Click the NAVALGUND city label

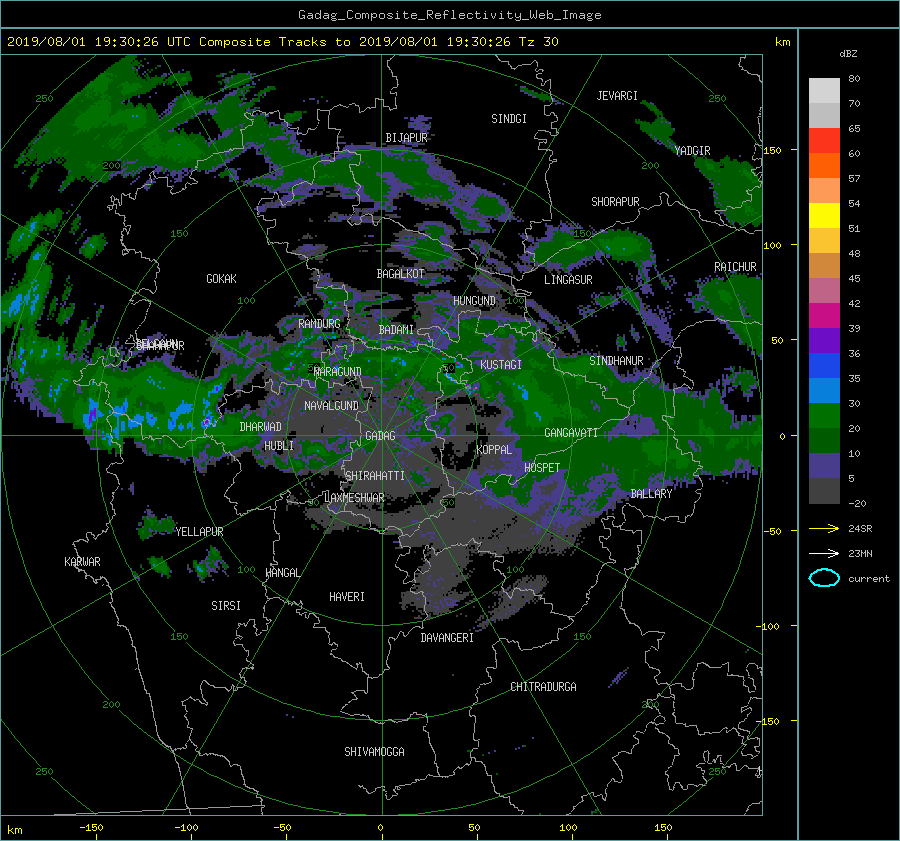click(x=331, y=406)
